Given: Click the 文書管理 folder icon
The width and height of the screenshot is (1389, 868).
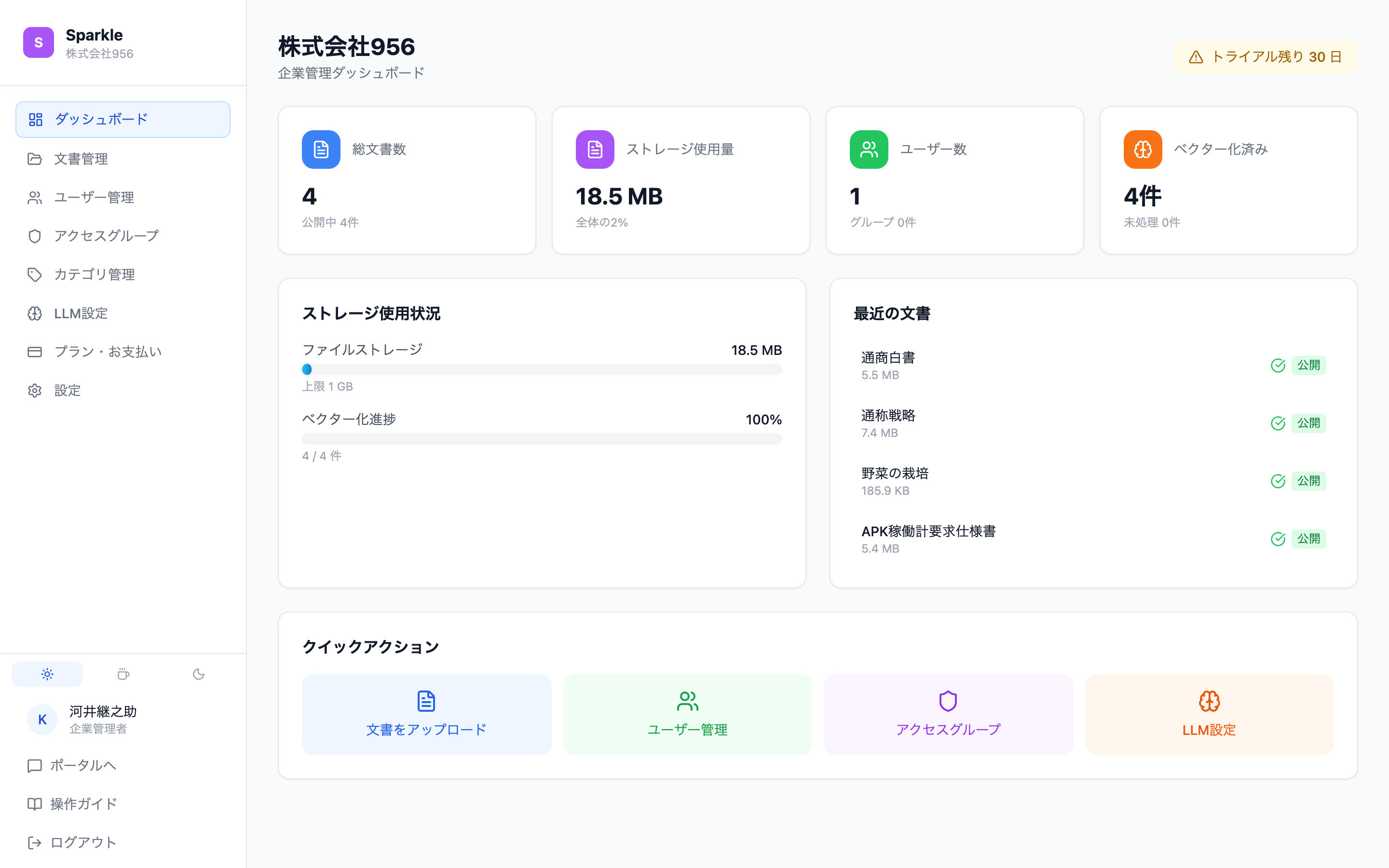Looking at the screenshot, I should coord(34,159).
